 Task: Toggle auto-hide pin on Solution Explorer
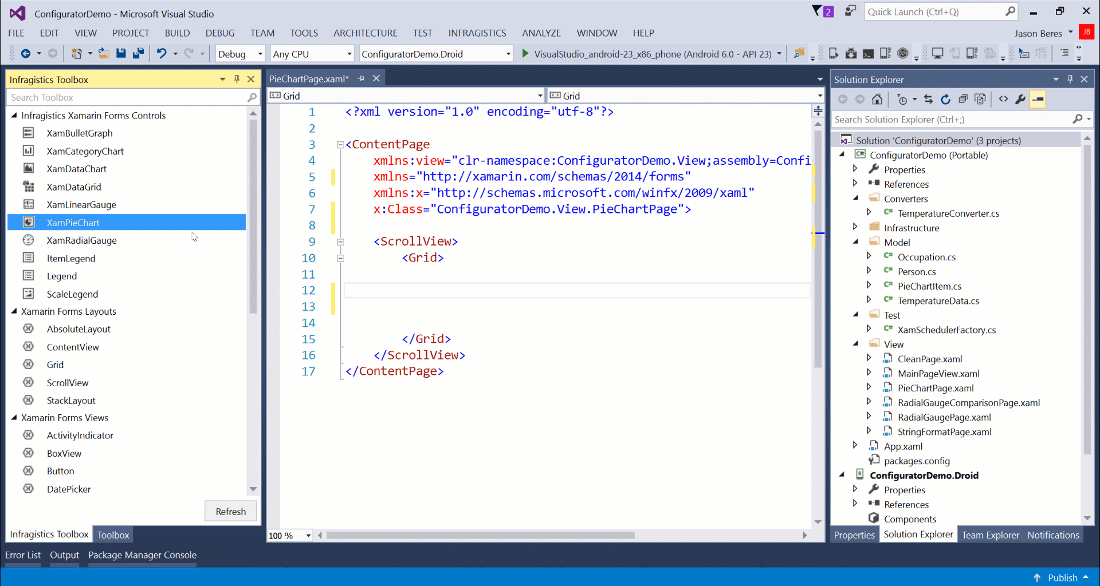1071,79
